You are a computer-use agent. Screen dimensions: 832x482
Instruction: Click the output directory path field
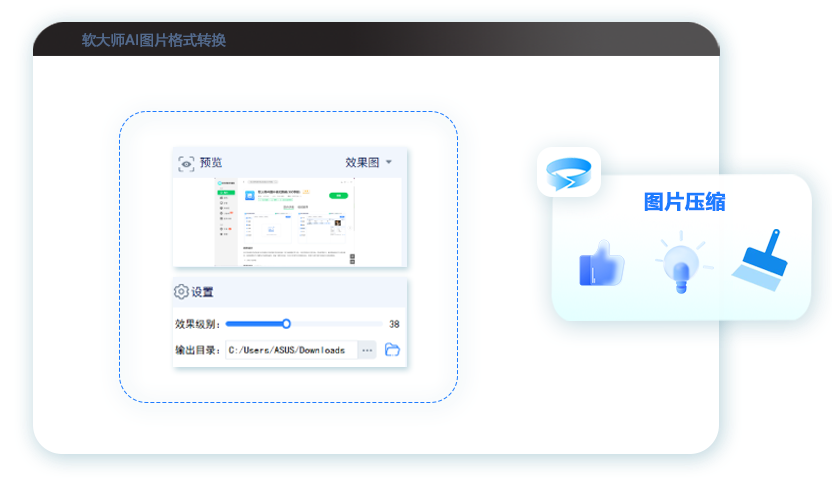tap(289, 350)
